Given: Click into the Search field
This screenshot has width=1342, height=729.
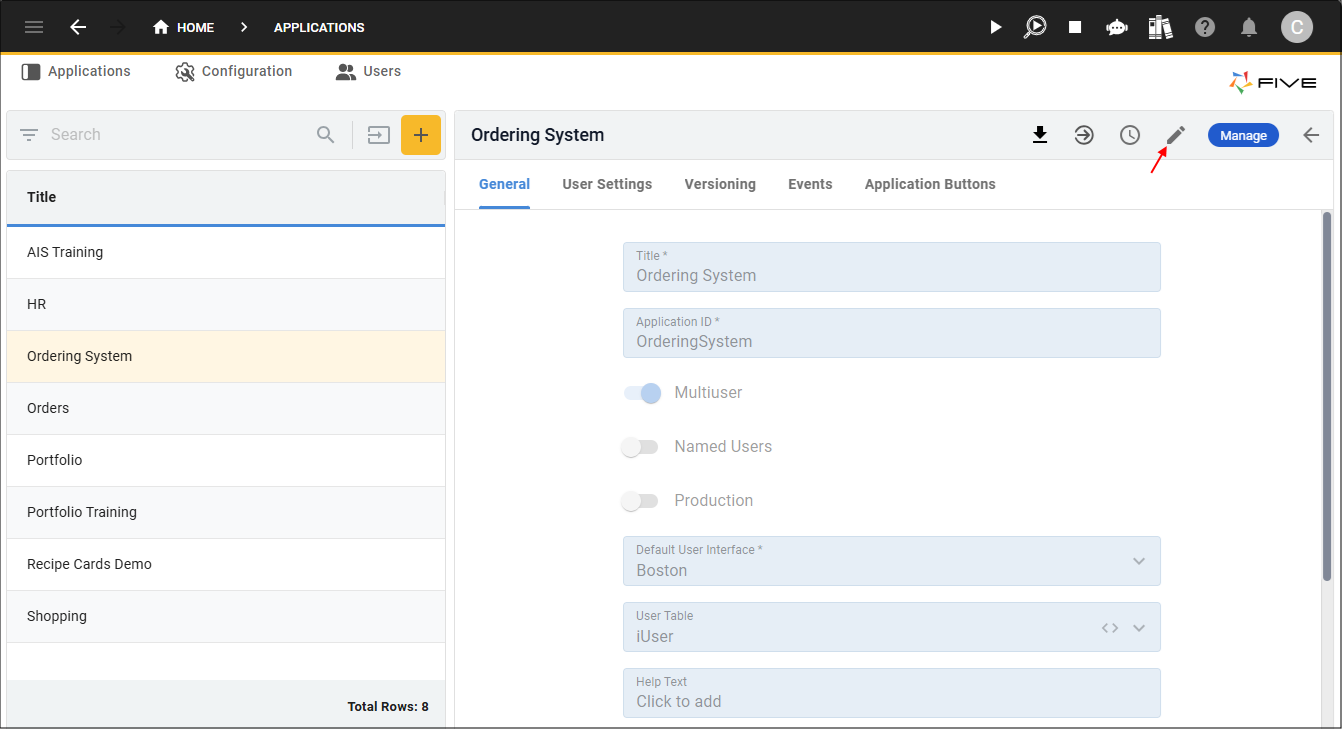Looking at the screenshot, I should coord(178,135).
